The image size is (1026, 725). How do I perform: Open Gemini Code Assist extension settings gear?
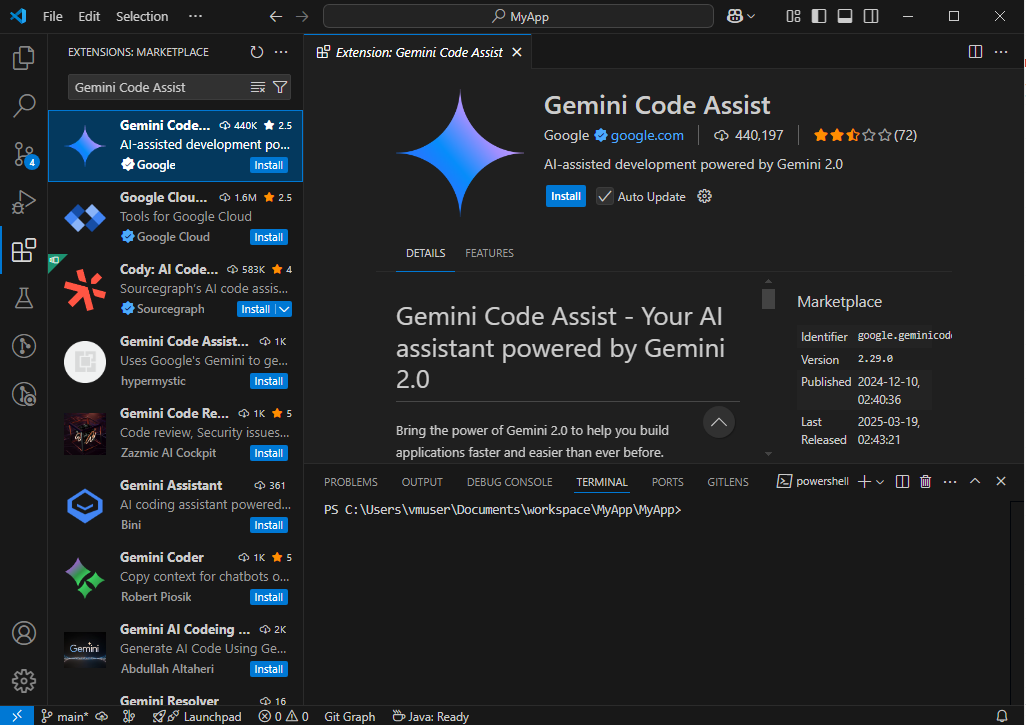[704, 196]
